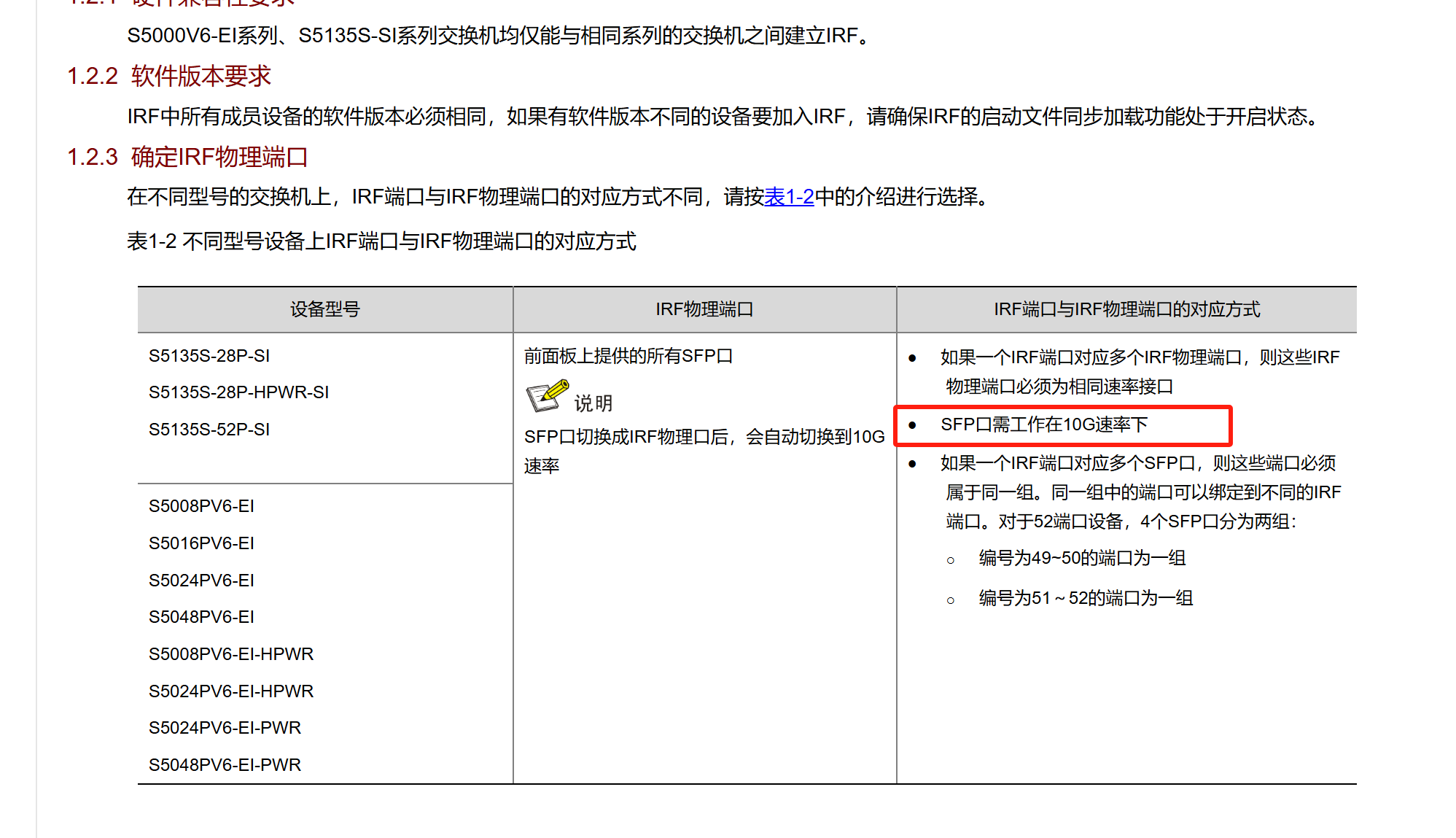Image resolution: width=1456 pixels, height=838 pixels.
Task: Select the S5135S-28P-HPWR-SI model entry
Action: [x=238, y=392]
